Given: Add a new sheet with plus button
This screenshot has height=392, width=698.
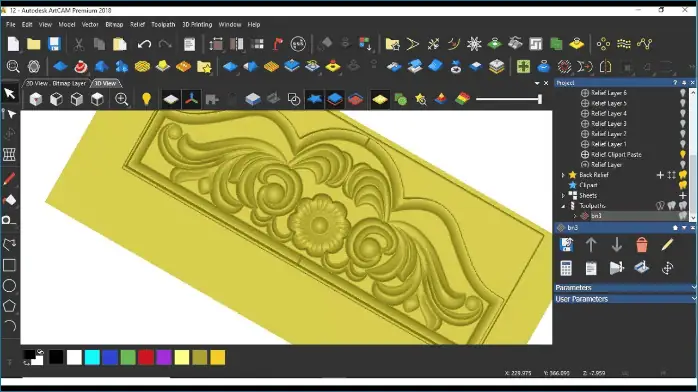Looking at the screenshot, I should tap(683, 195).
